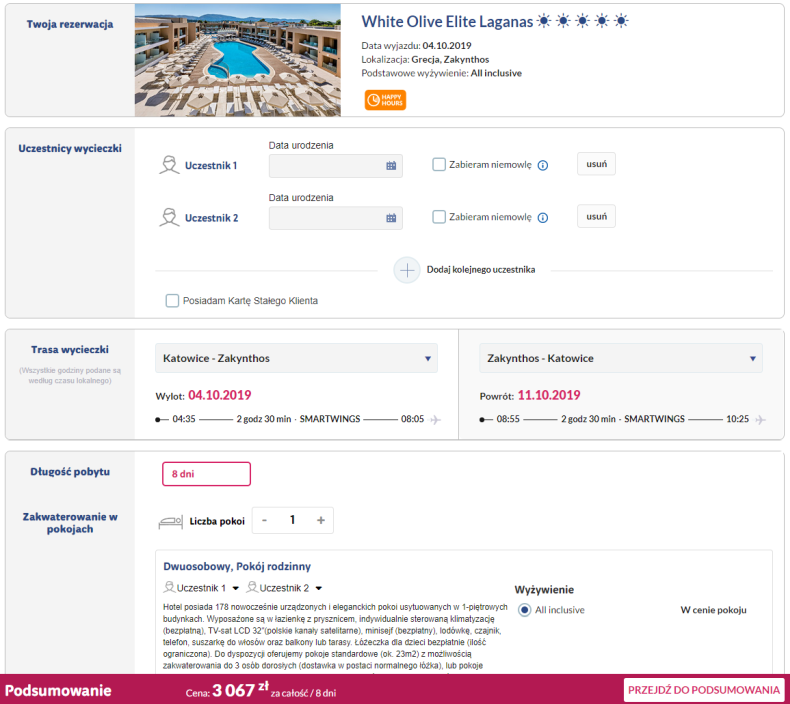Open the Zakynthos - Katowice route dropdown
Screen dimensions: 790x704
click(621, 358)
